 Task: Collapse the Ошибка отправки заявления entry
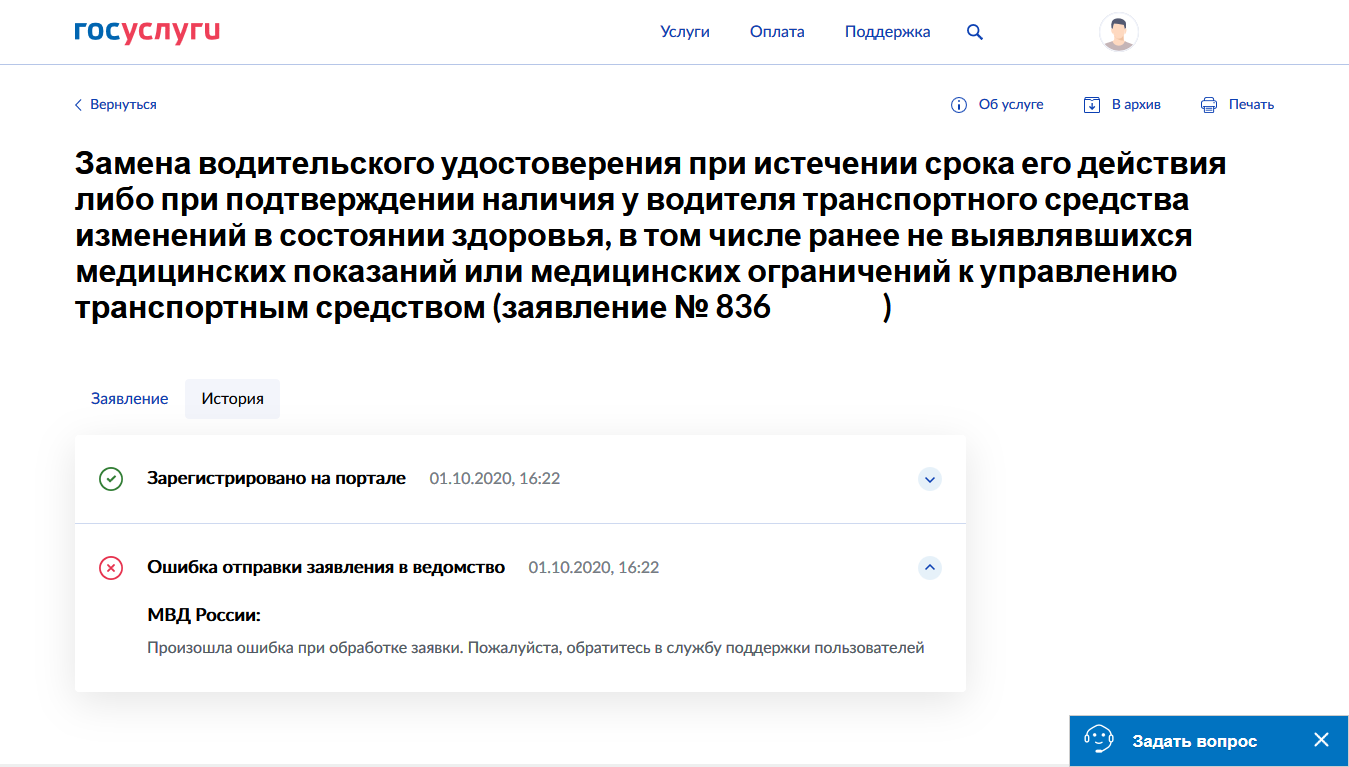click(930, 568)
